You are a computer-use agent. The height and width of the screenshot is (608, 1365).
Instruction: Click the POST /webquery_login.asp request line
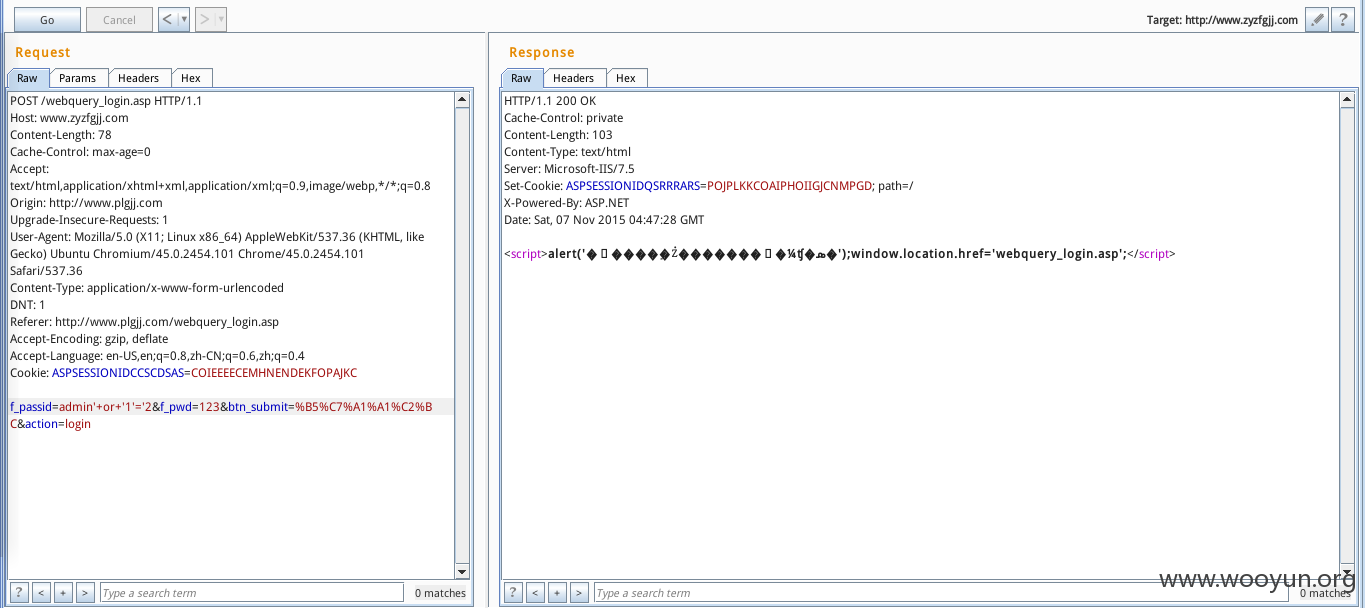[x=106, y=101]
